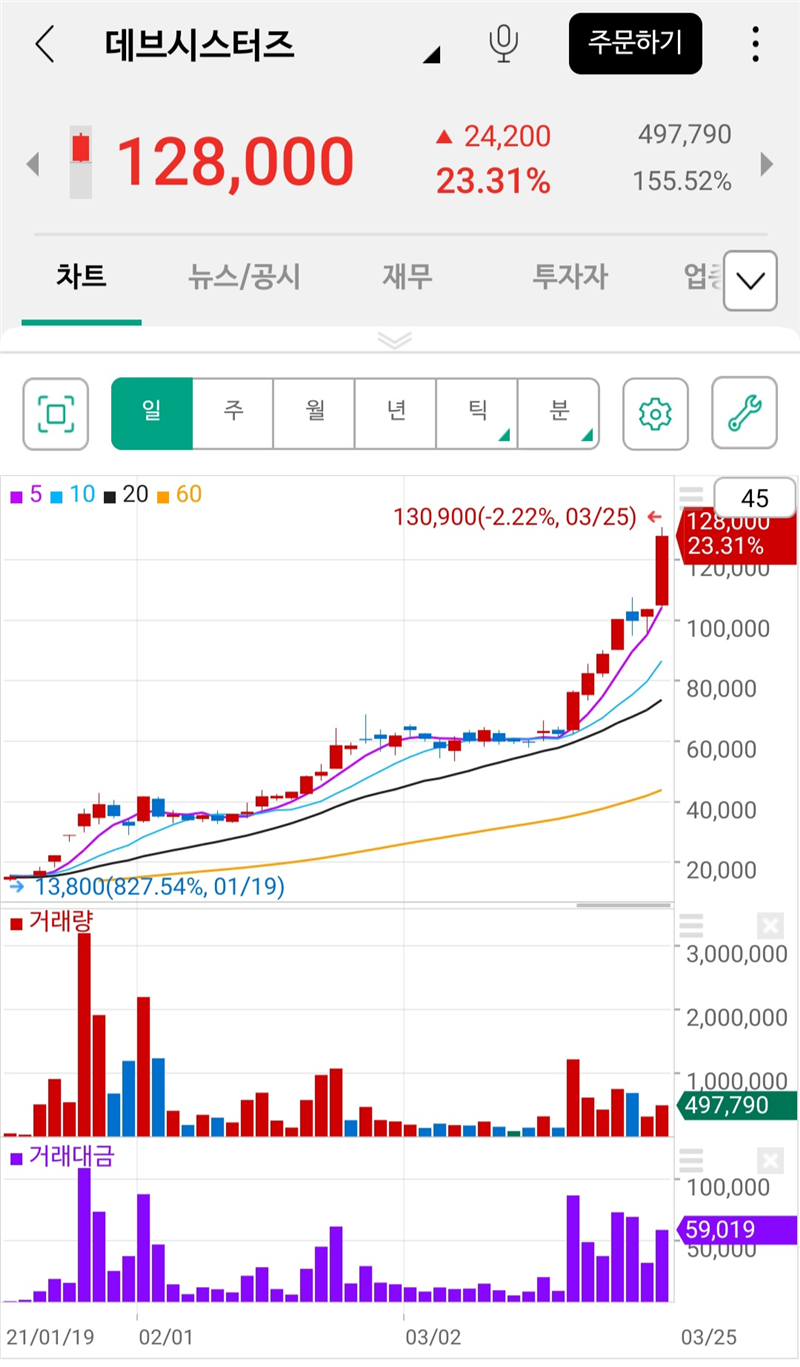Tap the 거래량 volume legend
This screenshot has width=800, height=1367.
pyautogui.click(x=50, y=922)
